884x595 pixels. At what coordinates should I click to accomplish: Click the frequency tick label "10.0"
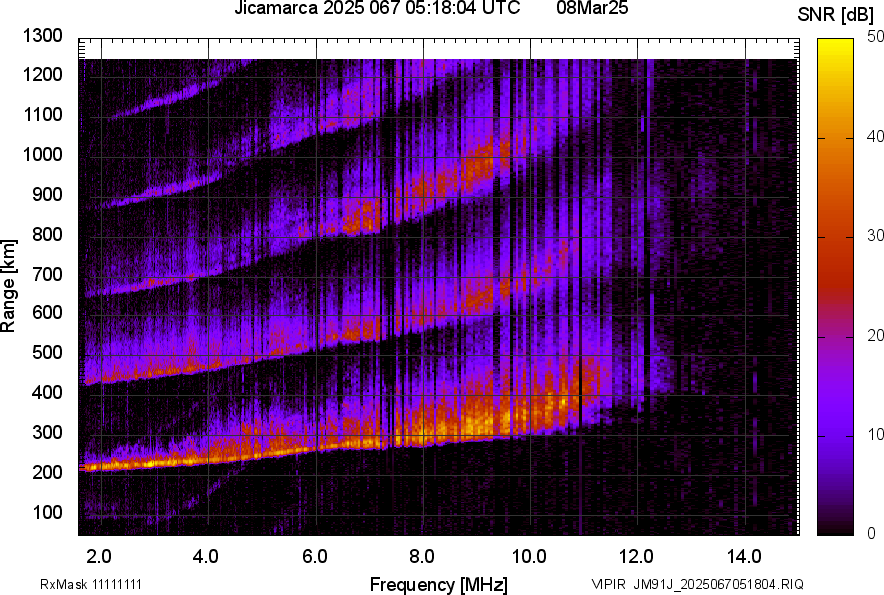coord(529,557)
